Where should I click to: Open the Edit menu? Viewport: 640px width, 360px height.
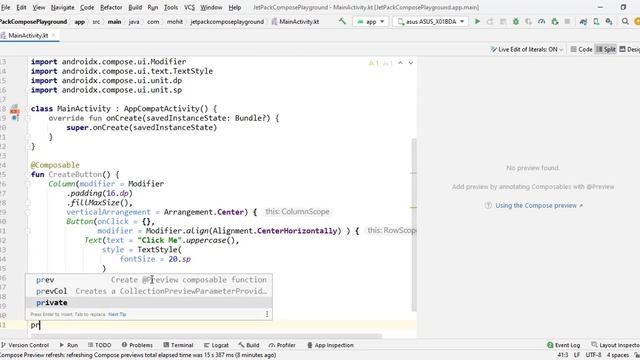[21, 7]
